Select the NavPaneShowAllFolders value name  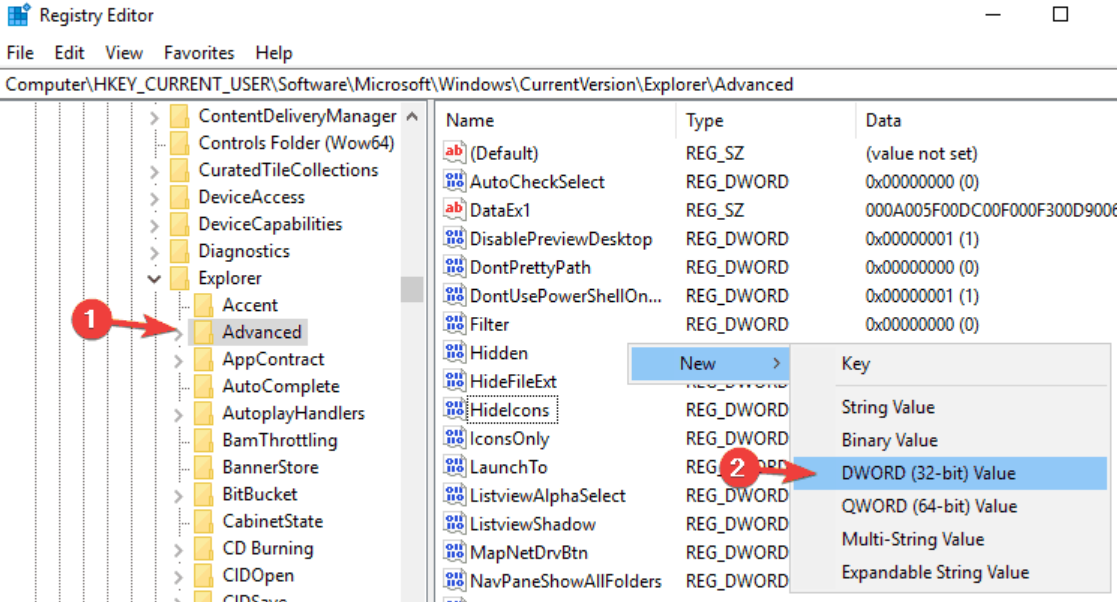pyautogui.click(x=566, y=581)
